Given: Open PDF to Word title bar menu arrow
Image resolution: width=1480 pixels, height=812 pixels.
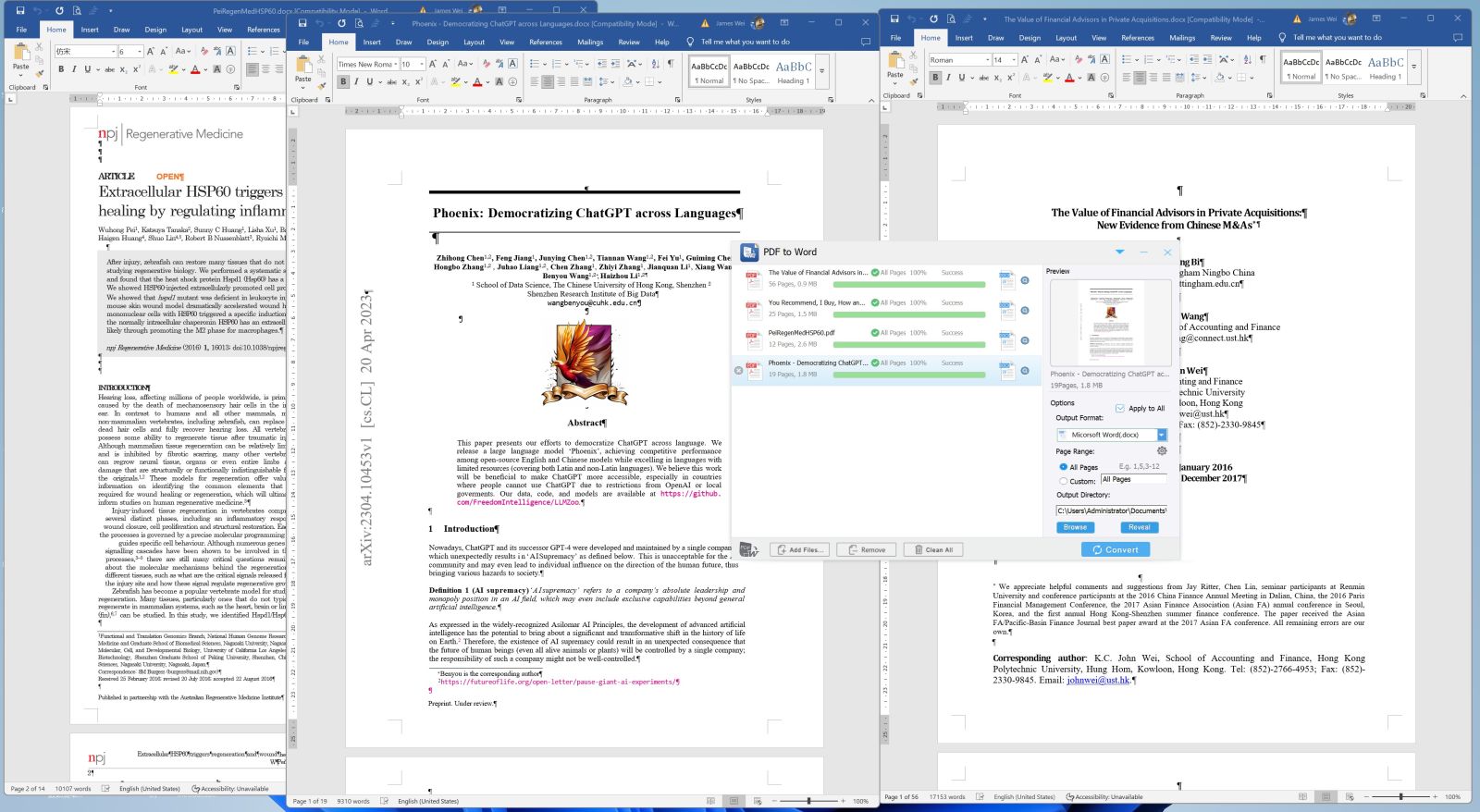Looking at the screenshot, I should click(1119, 252).
